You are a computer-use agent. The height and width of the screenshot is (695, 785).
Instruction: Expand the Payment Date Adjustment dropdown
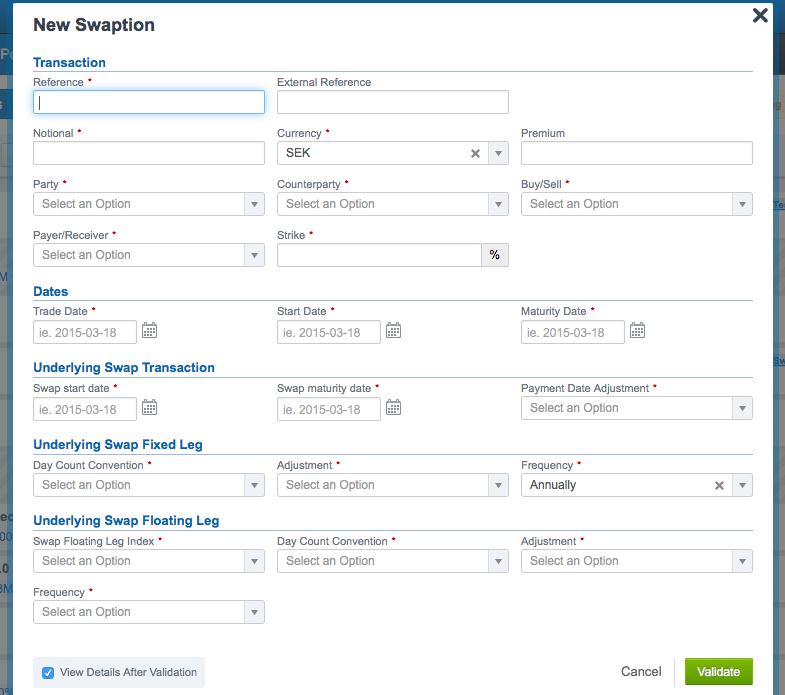[x=636, y=408]
